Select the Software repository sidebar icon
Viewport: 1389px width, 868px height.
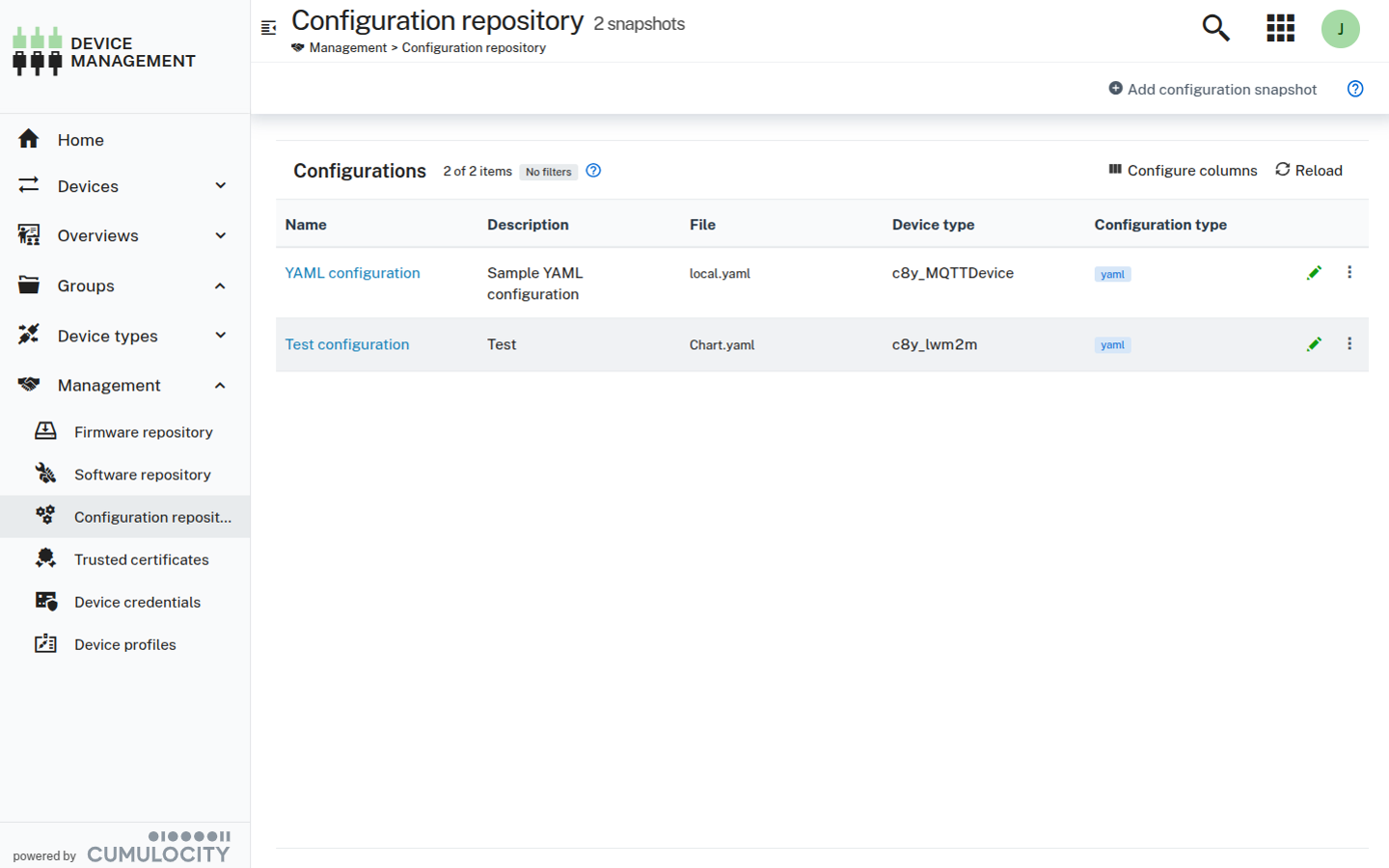(x=45, y=474)
